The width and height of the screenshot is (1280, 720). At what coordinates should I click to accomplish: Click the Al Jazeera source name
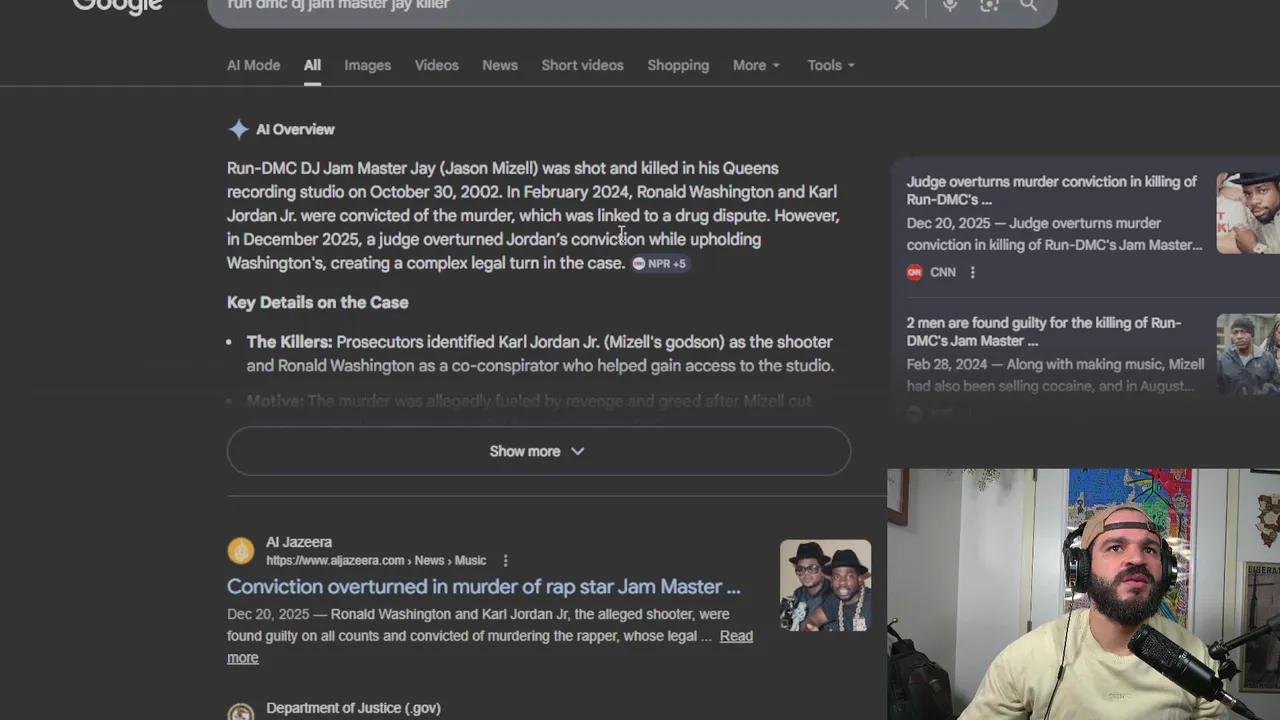(x=299, y=542)
